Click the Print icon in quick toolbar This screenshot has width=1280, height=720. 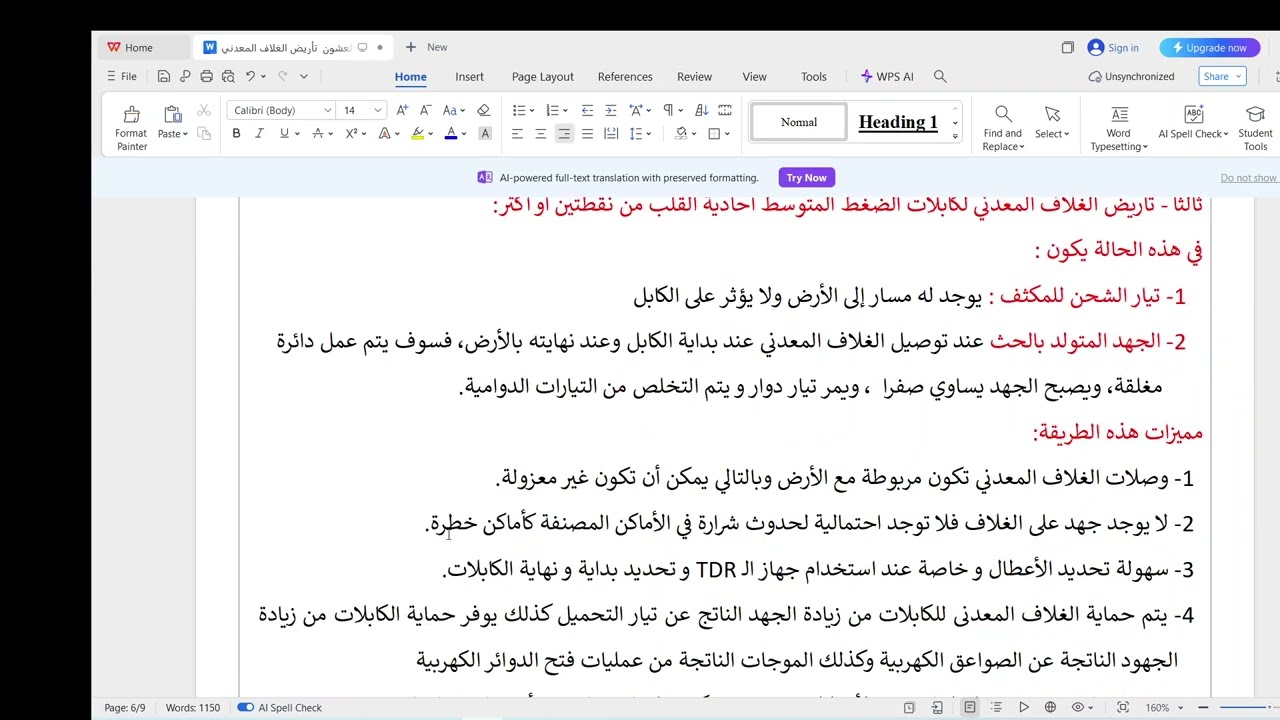[206, 76]
